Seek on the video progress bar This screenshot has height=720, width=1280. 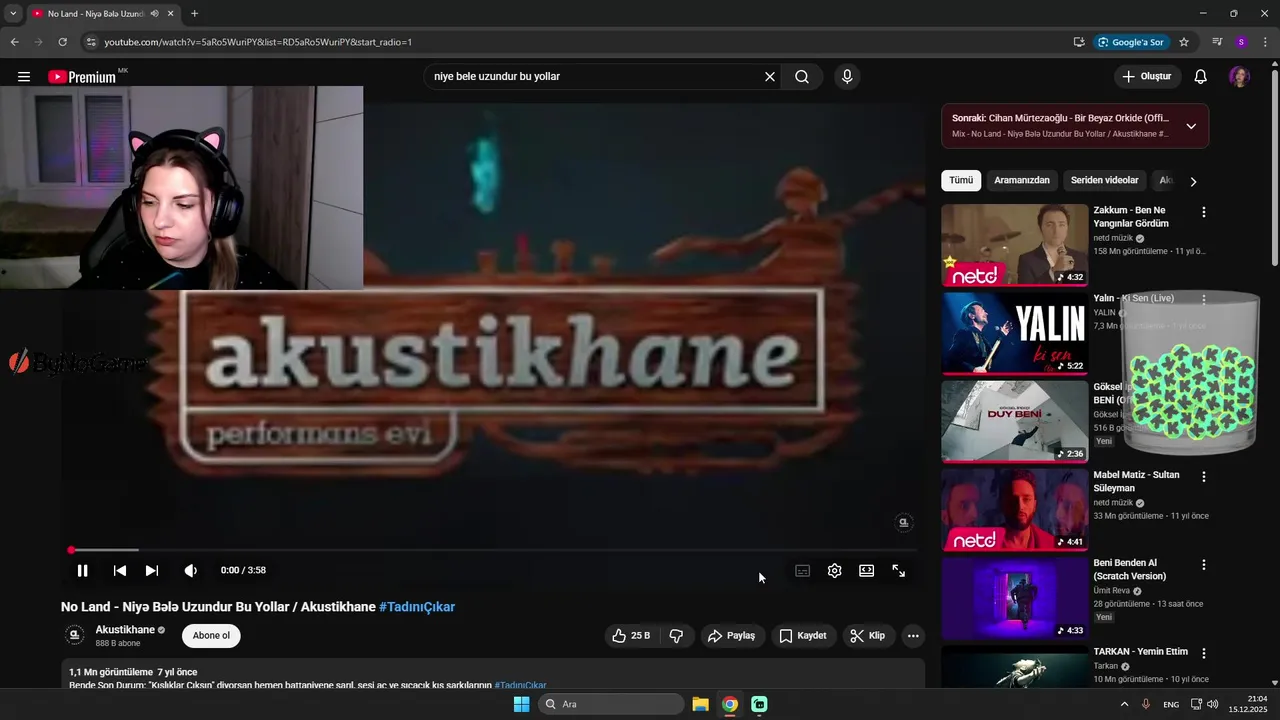point(493,550)
